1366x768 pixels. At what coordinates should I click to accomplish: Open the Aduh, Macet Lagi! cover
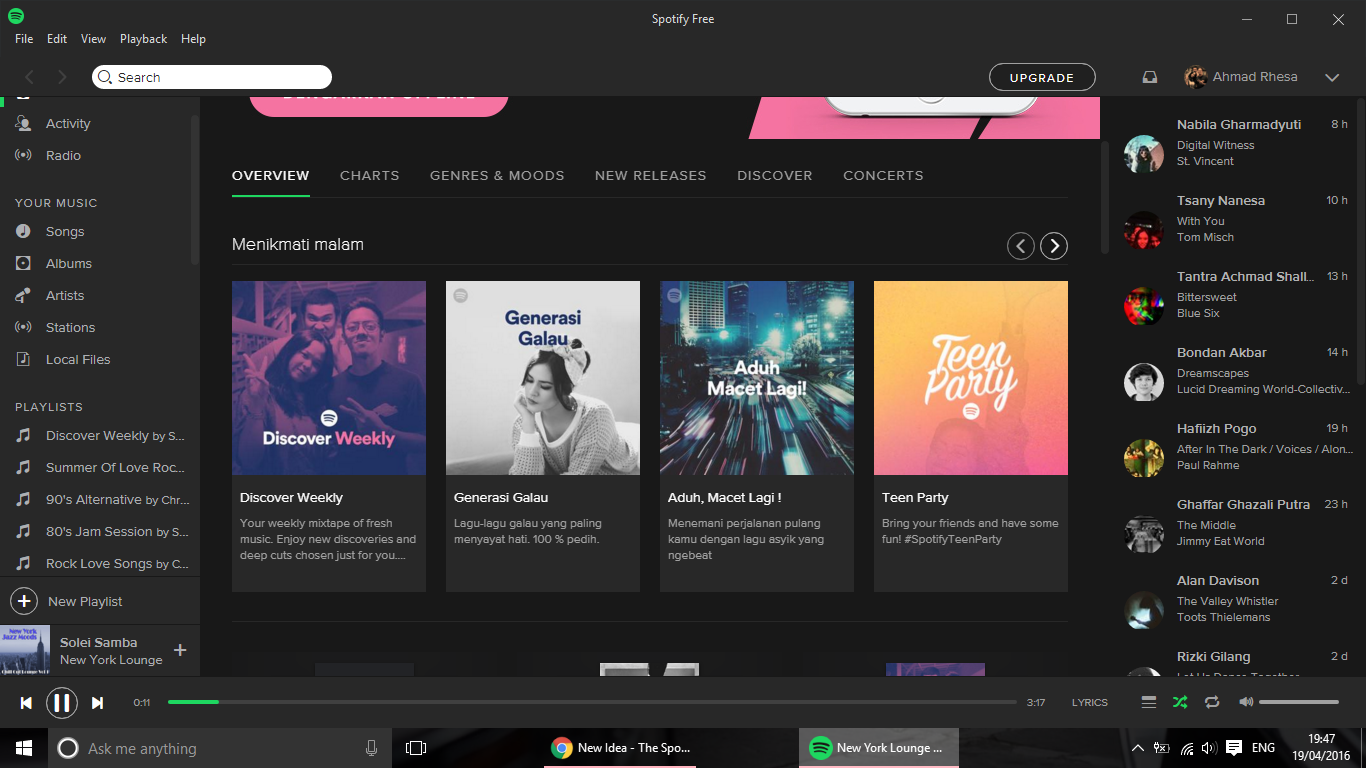click(x=757, y=378)
